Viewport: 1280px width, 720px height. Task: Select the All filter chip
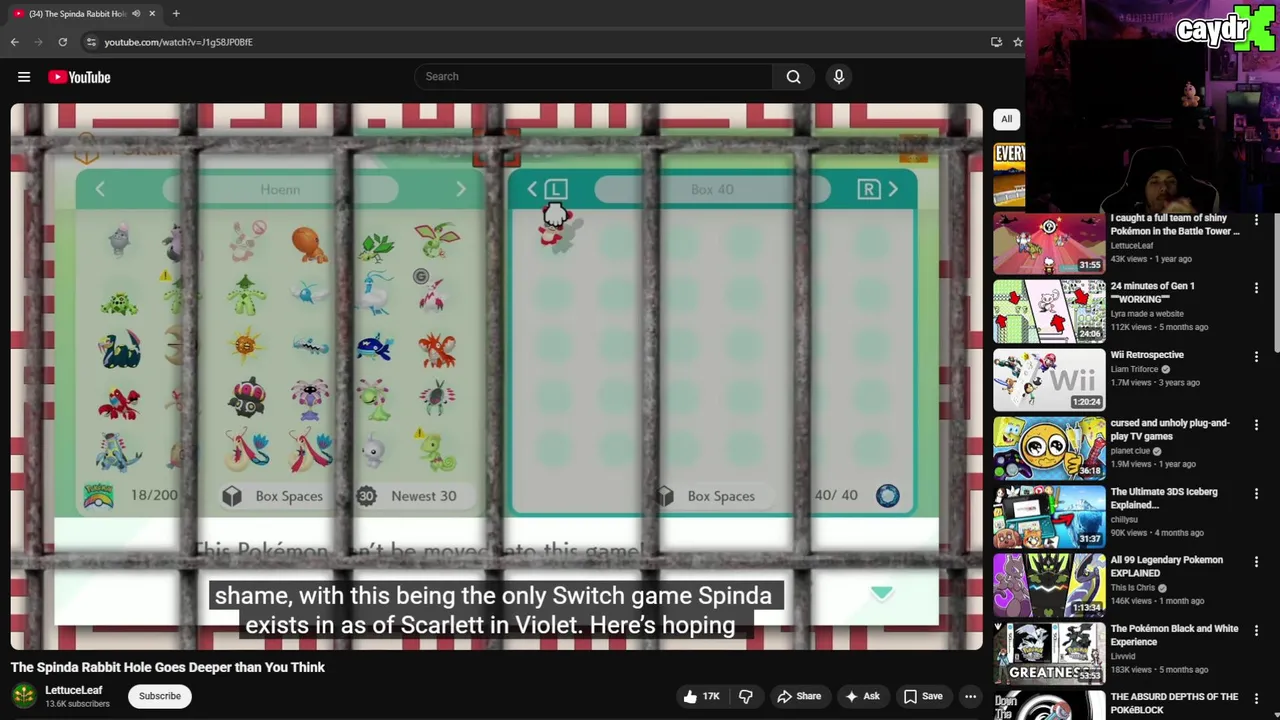[x=1006, y=119]
